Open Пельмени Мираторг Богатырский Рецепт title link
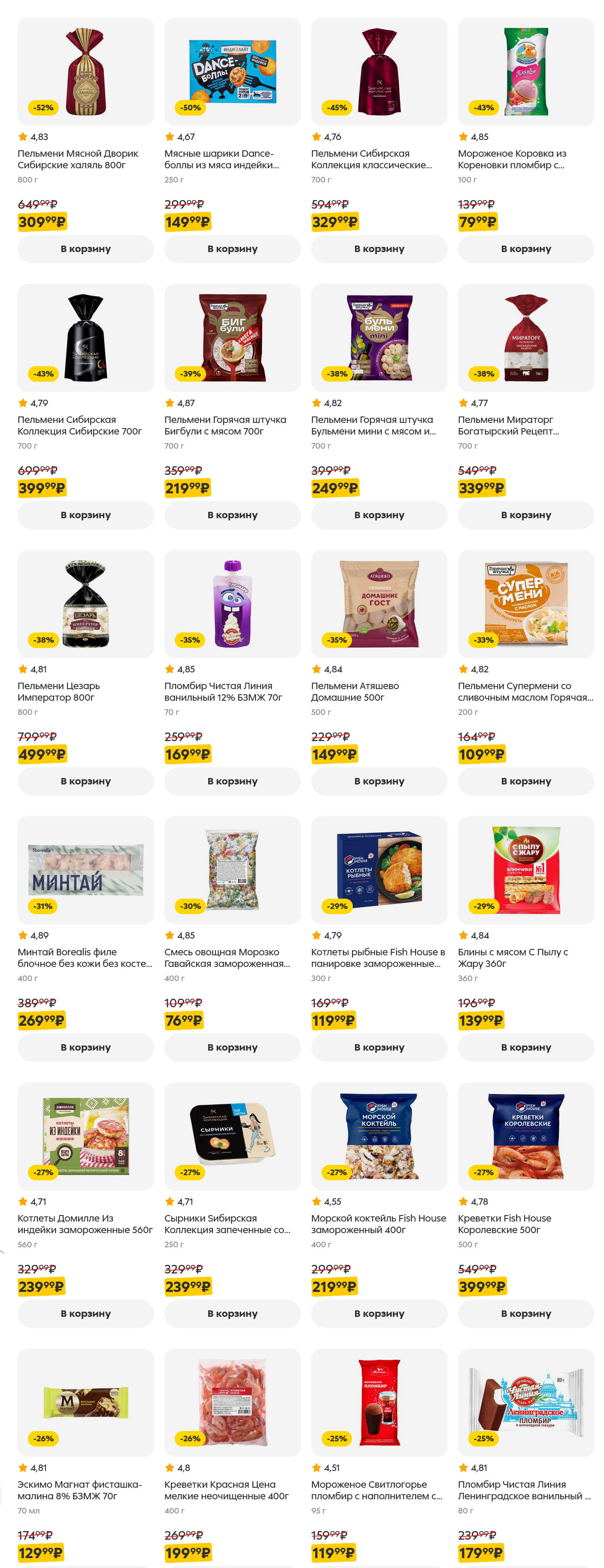 508,425
